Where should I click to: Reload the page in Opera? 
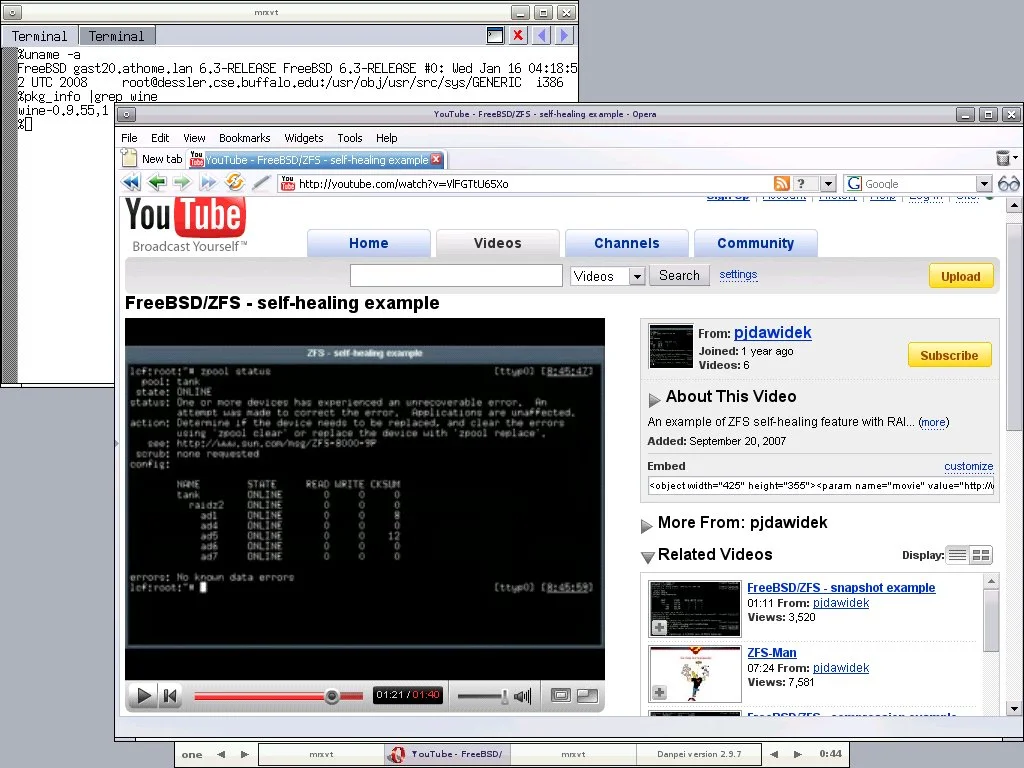pyautogui.click(x=234, y=183)
